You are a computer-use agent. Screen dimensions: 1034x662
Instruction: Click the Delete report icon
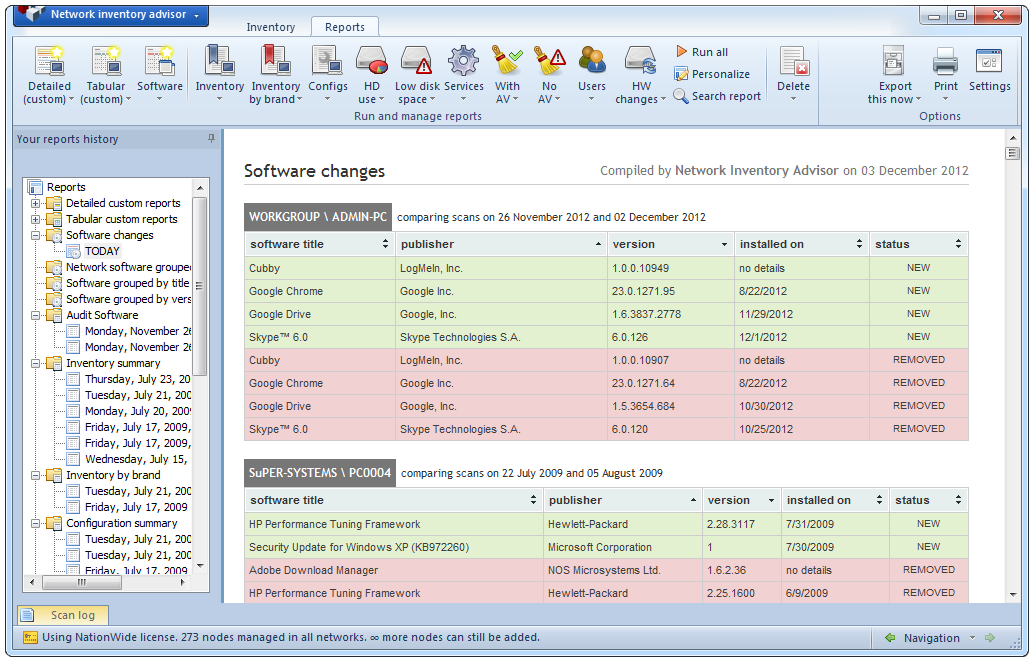point(793,61)
